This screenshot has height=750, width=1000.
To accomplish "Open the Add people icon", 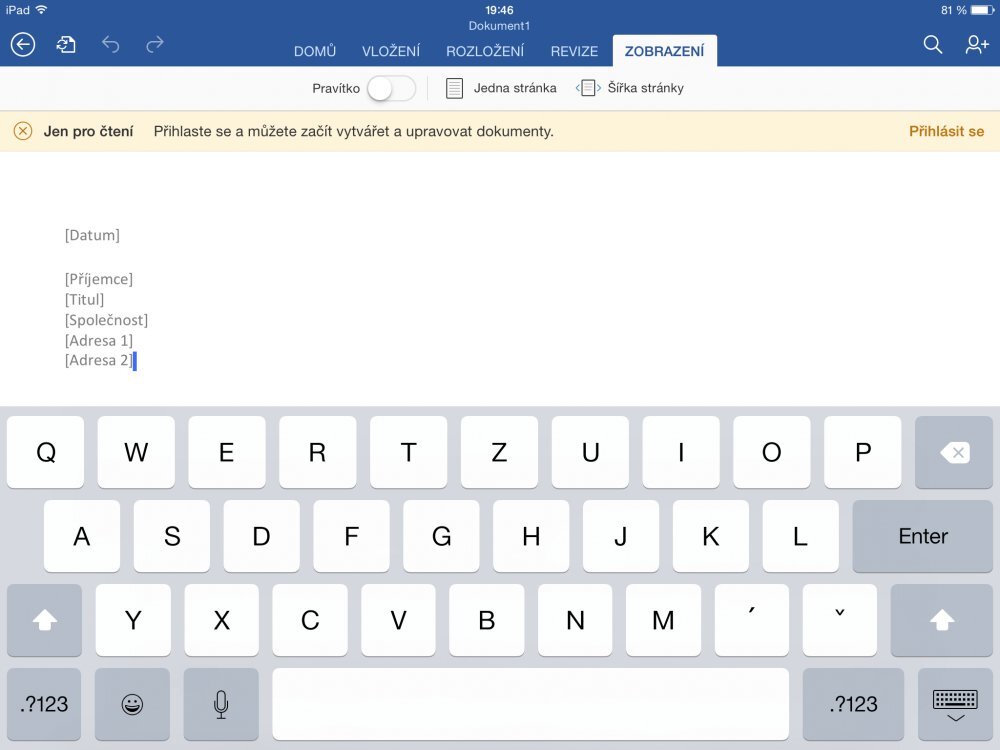I will click(975, 45).
